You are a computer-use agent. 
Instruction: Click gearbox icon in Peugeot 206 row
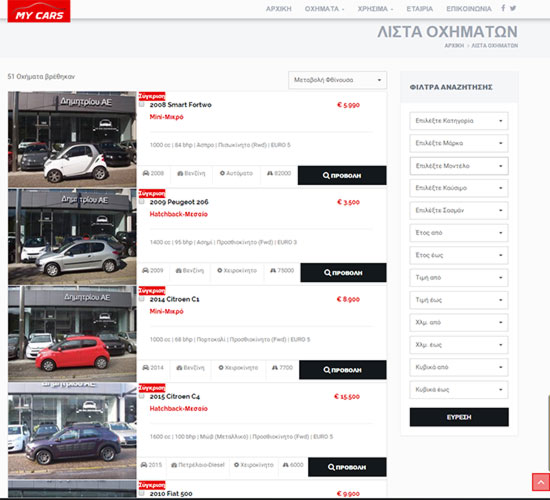coord(220,271)
